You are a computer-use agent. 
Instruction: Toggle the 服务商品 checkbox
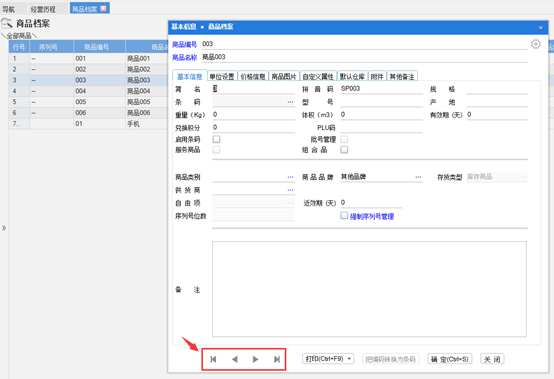point(216,150)
